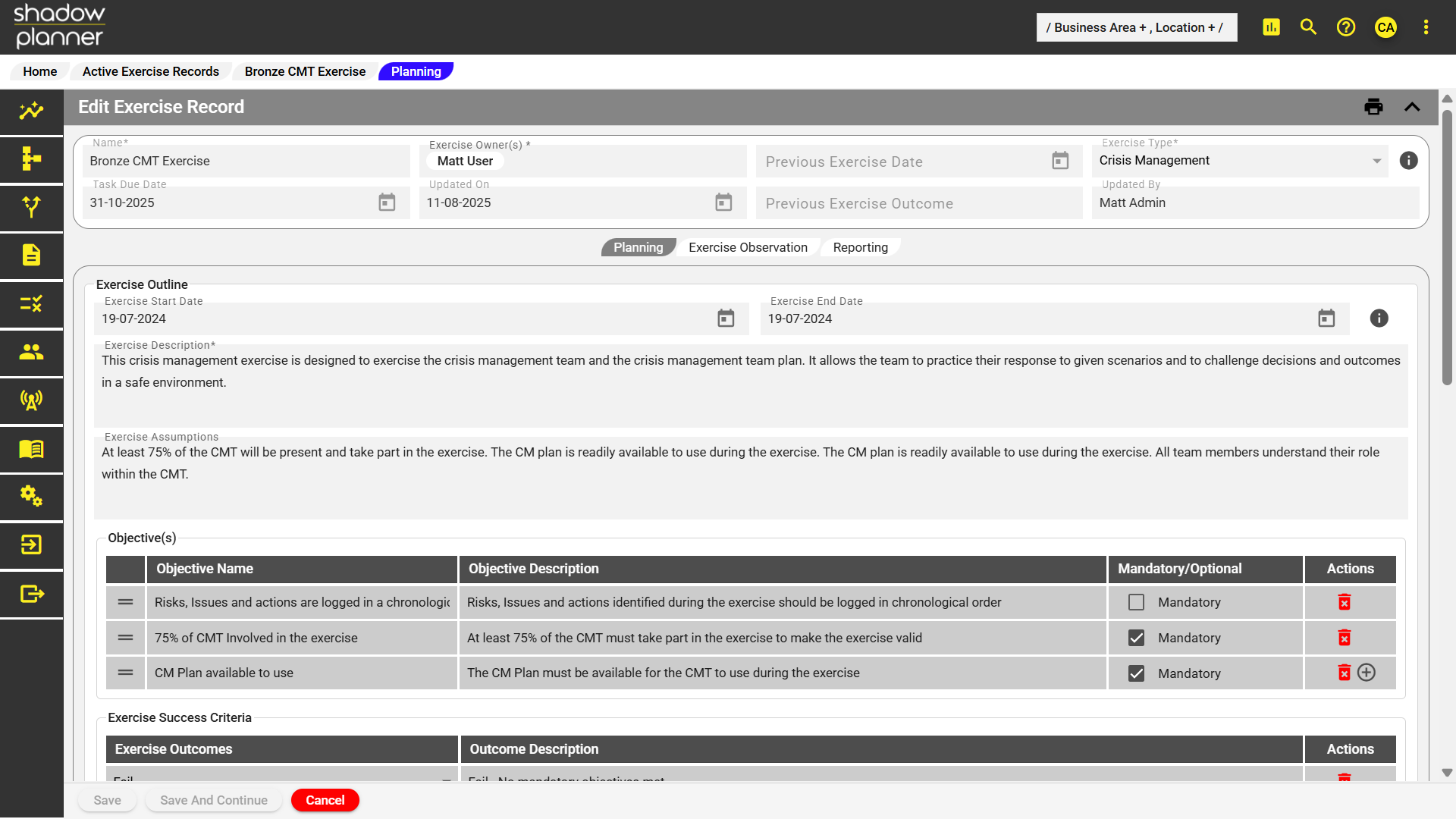Open the Reporting tab
The image size is (1456, 819).
860,247
